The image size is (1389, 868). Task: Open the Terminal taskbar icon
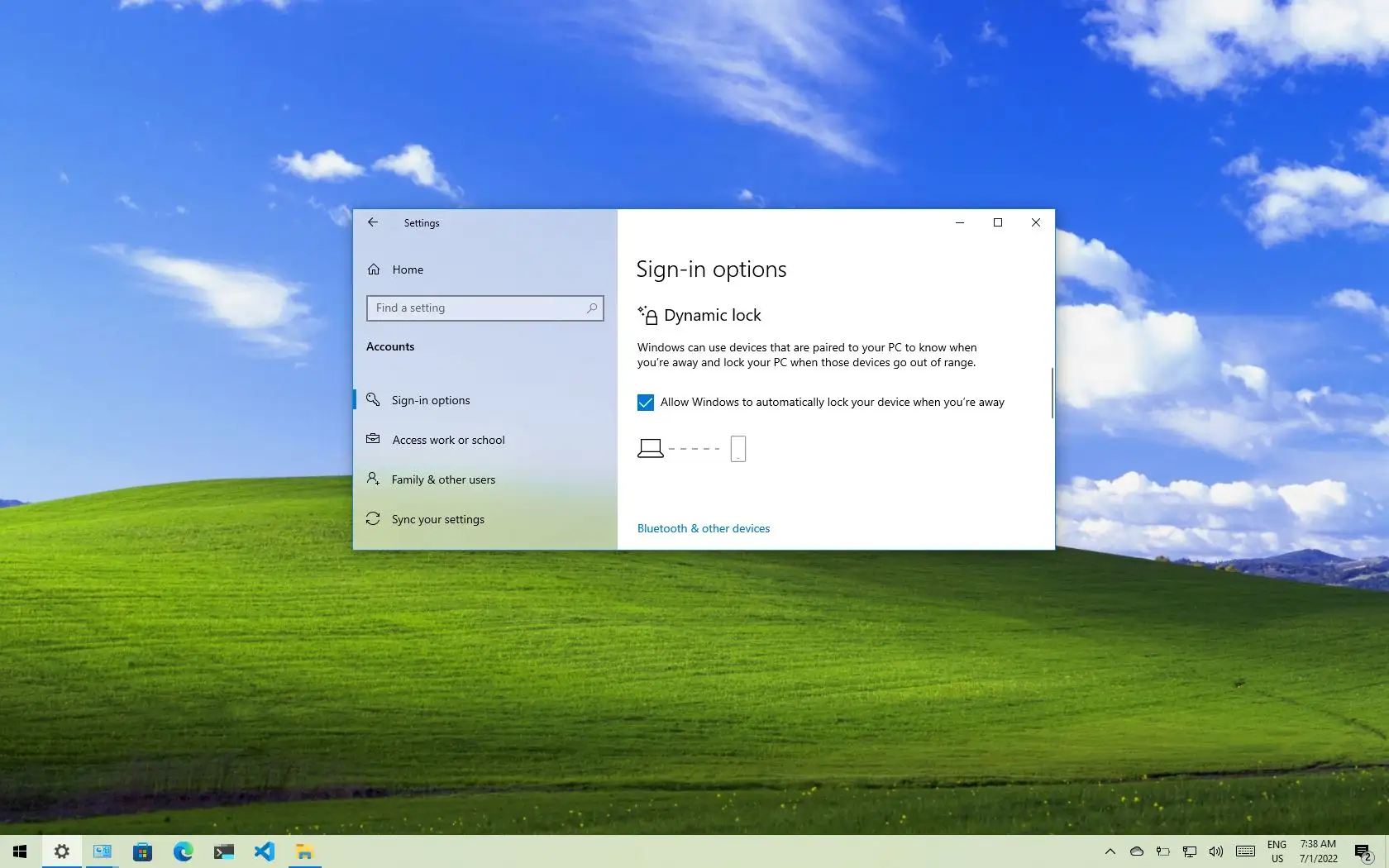[223, 851]
